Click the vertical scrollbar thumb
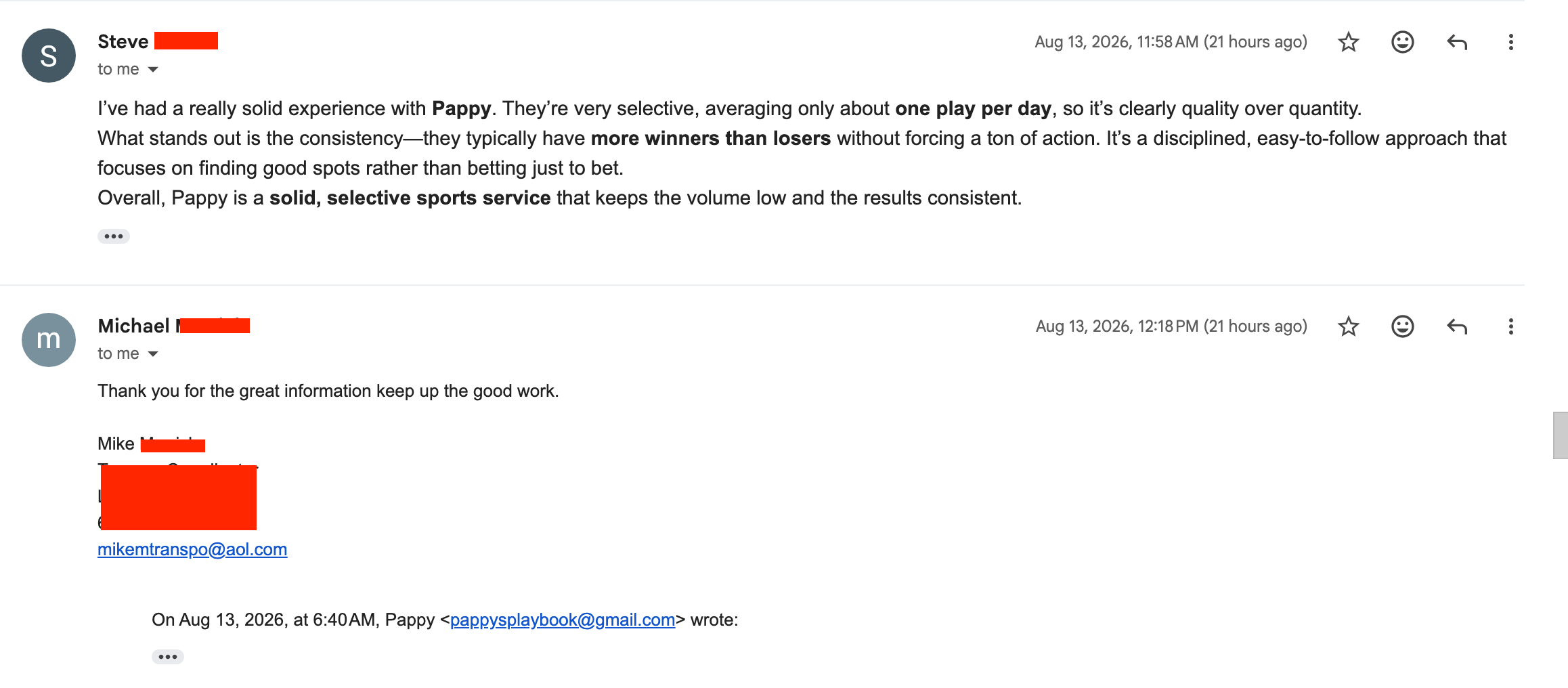This screenshot has height=688, width=1568. click(x=1560, y=435)
